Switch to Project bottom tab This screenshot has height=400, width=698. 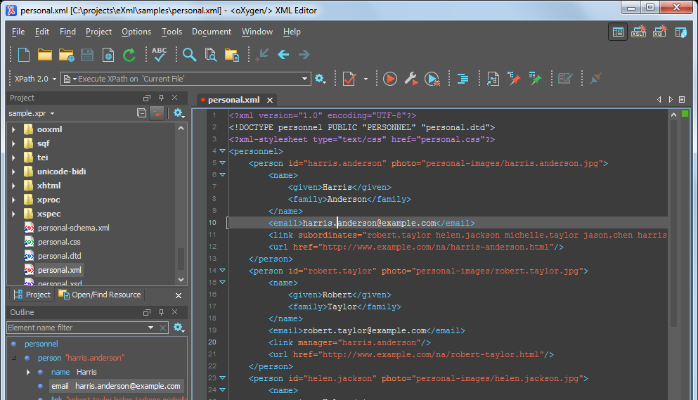(32, 295)
